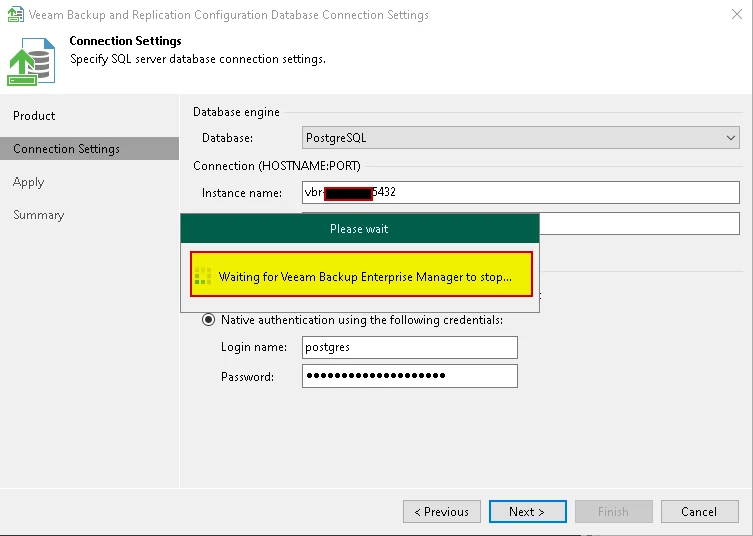Select Connection Settings wizard step
753x536 pixels.
pos(89,148)
